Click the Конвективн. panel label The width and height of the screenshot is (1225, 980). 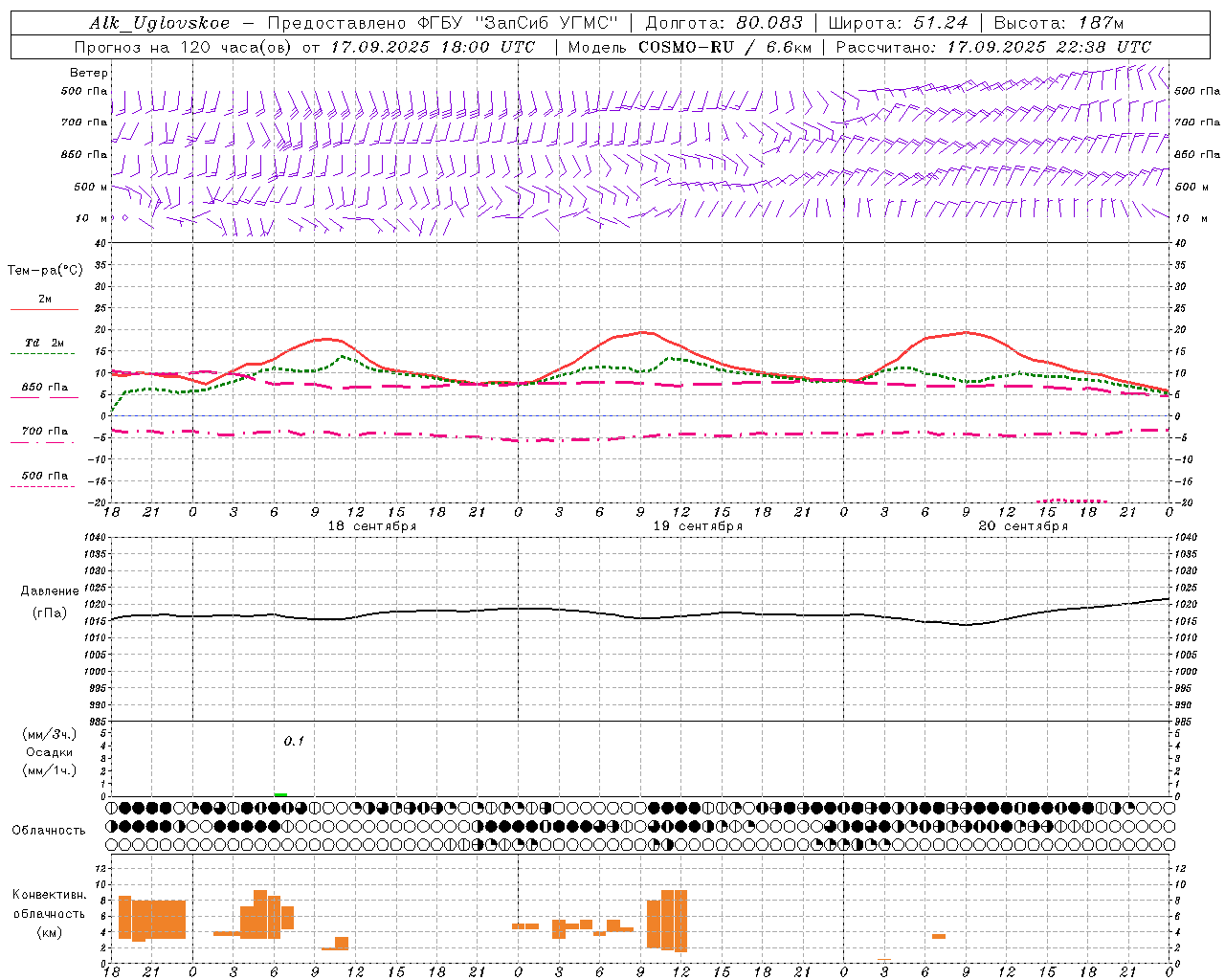pyautogui.click(x=49, y=895)
